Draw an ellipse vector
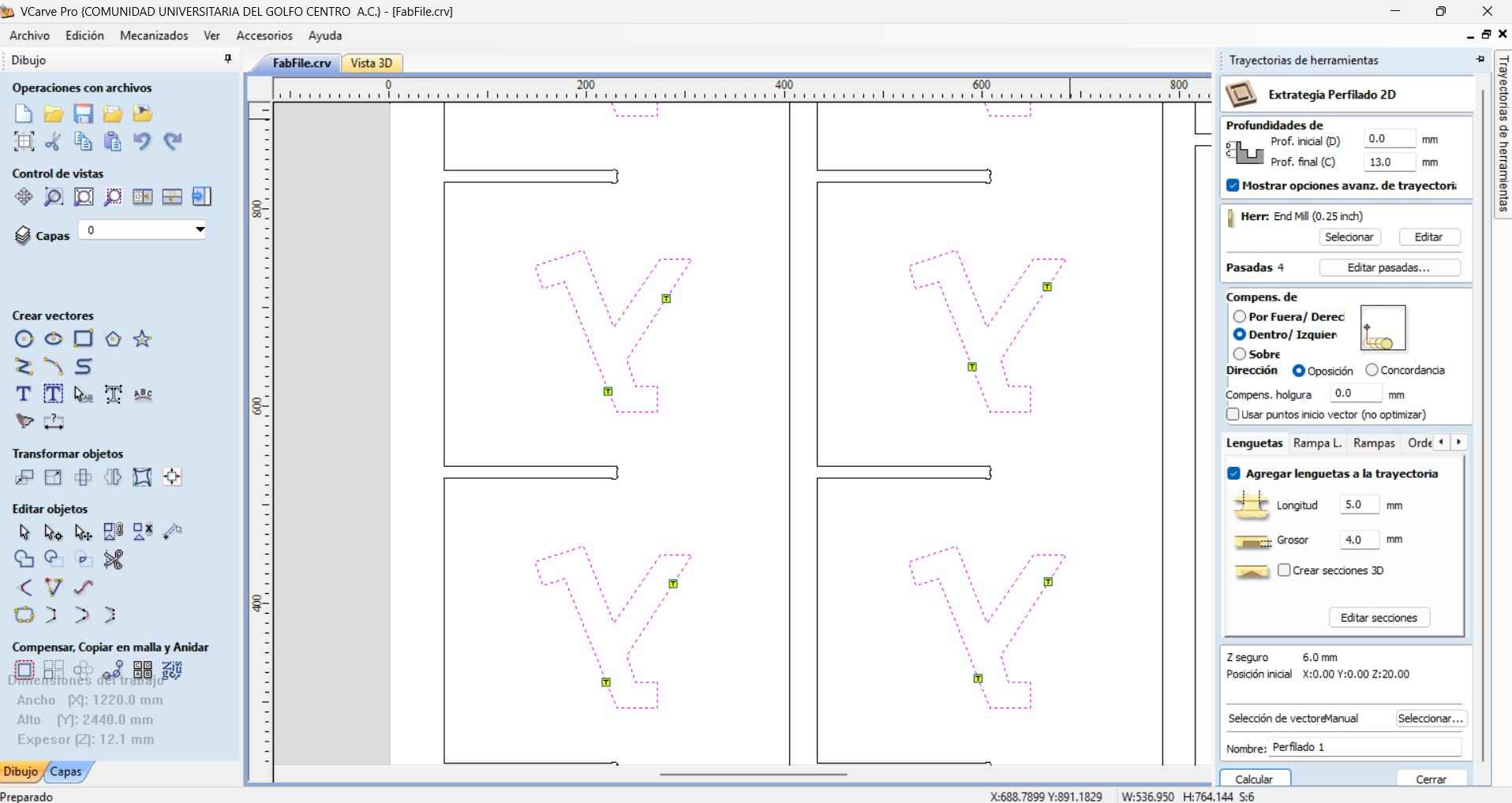 point(53,339)
